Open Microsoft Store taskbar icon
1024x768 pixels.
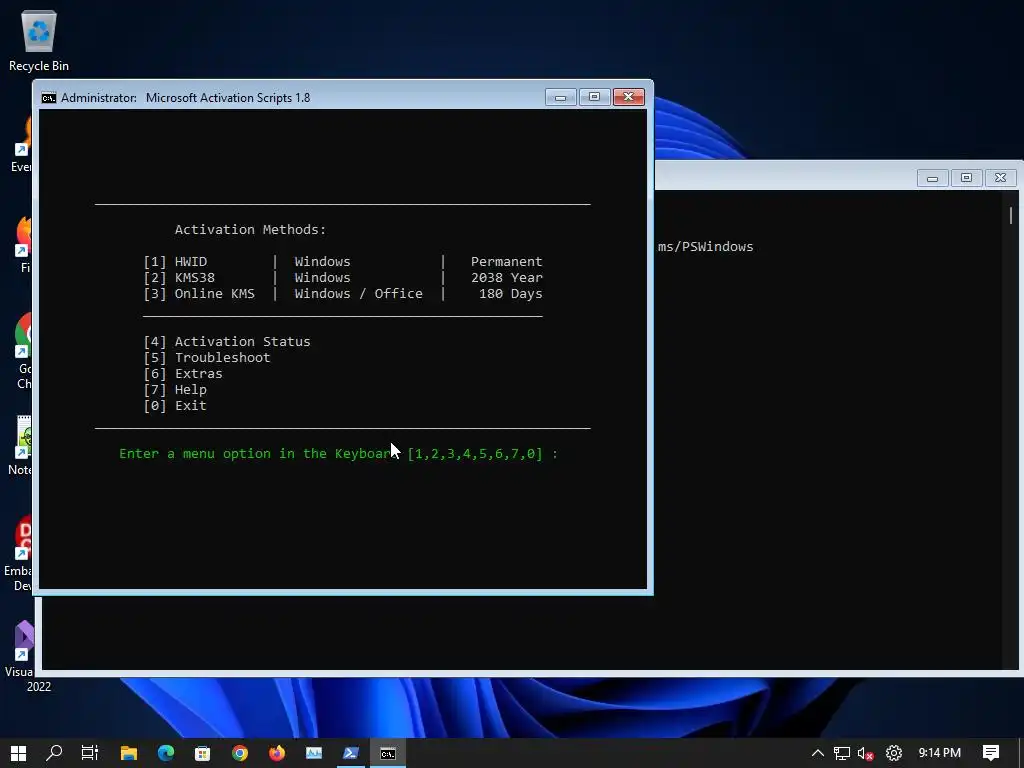coord(202,753)
